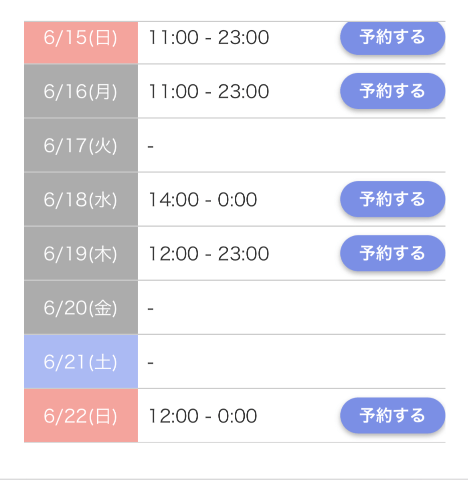This screenshot has width=468, height=480.
Task: Select the 6/16(月) date cell
Action: [x=81, y=91]
